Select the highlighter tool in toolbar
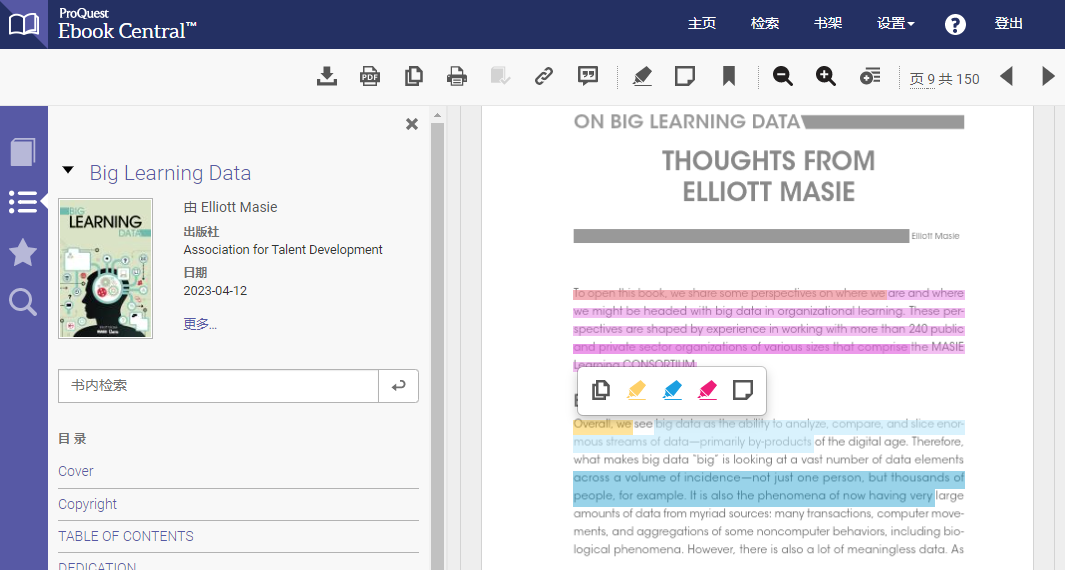Image resolution: width=1065 pixels, height=570 pixels. (x=643, y=76)
